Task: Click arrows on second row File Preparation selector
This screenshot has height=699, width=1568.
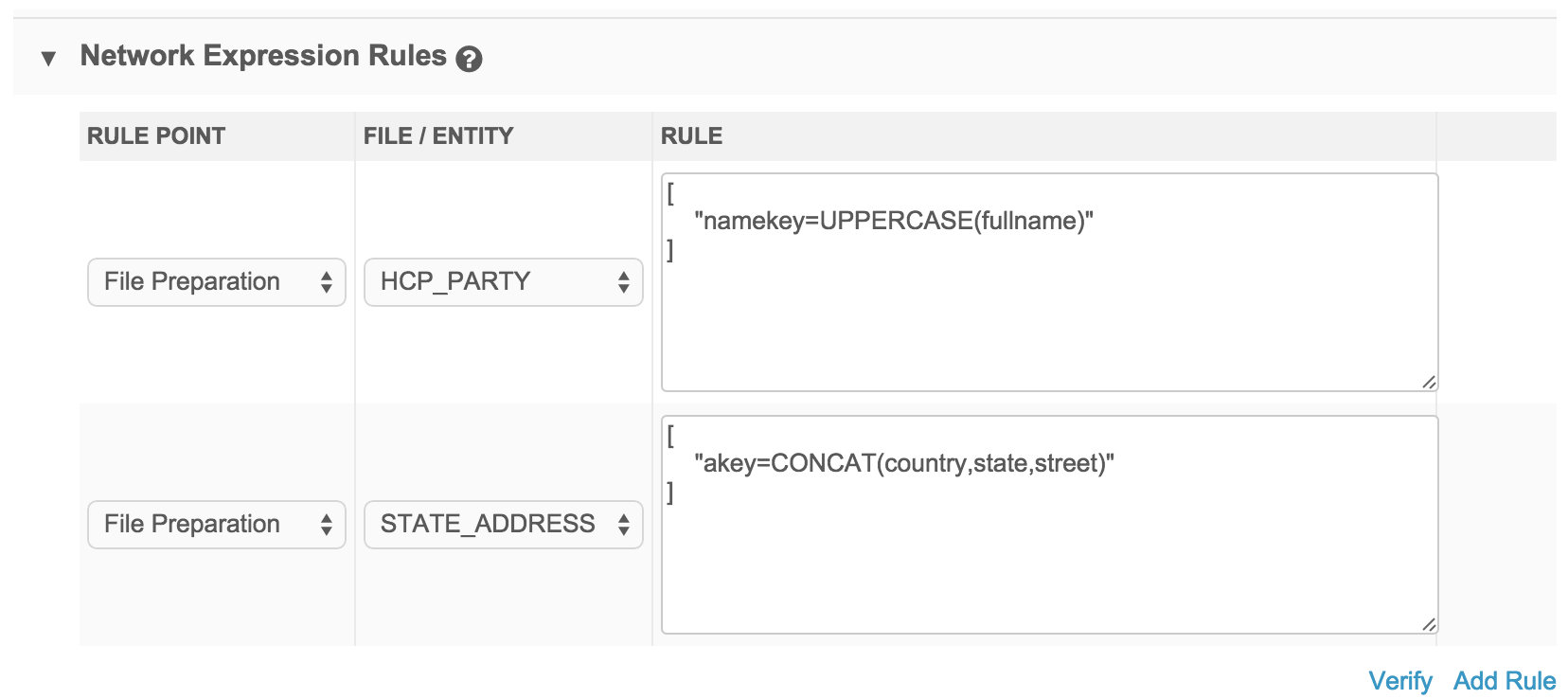Action: click(x=326, y=525)
